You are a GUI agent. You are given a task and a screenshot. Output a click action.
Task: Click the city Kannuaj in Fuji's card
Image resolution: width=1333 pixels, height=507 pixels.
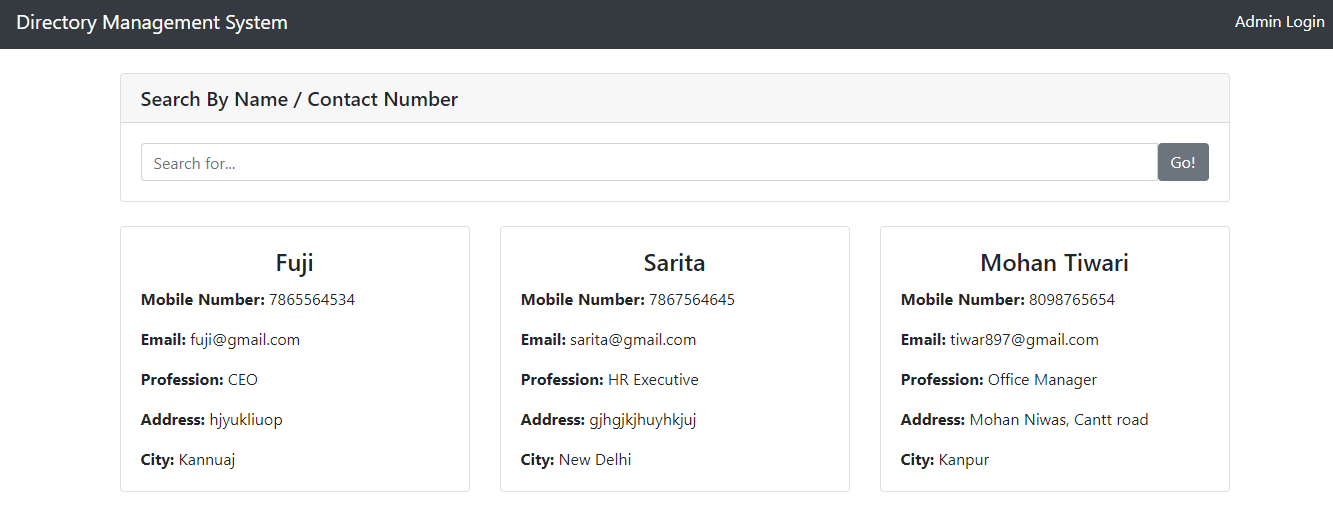(x=207, y=460)
